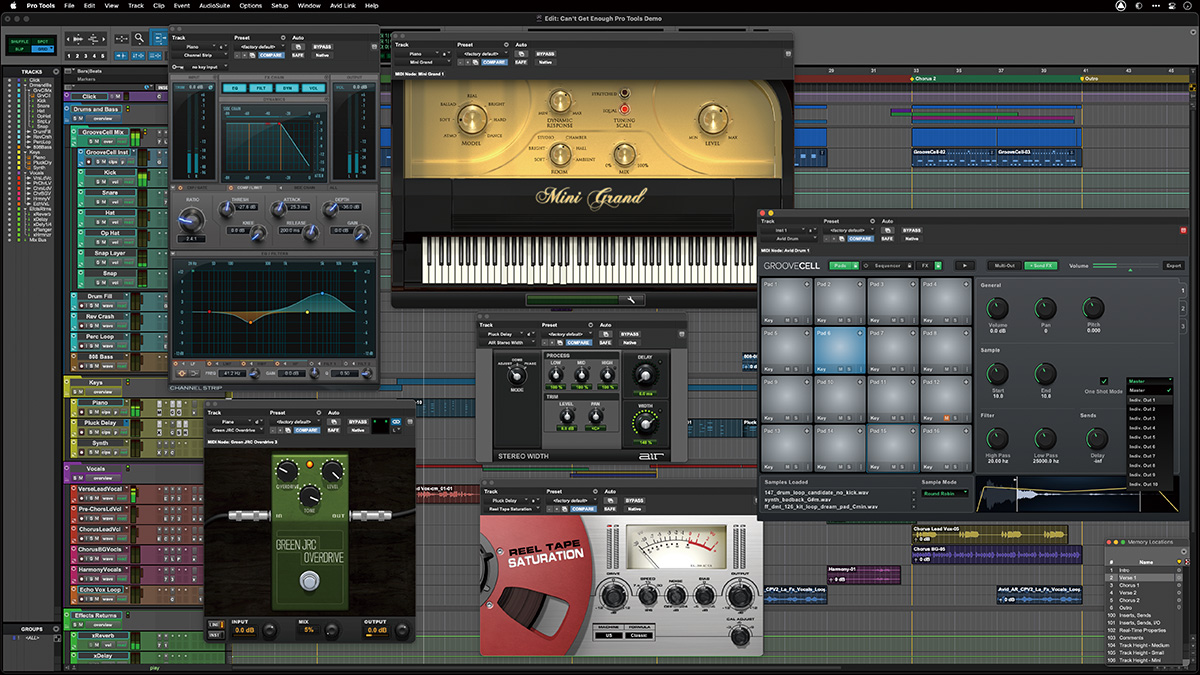Select the Zoomer tool in the Edit toolbar
This screenshot has width=1200, height=675.
coord(139,39)
